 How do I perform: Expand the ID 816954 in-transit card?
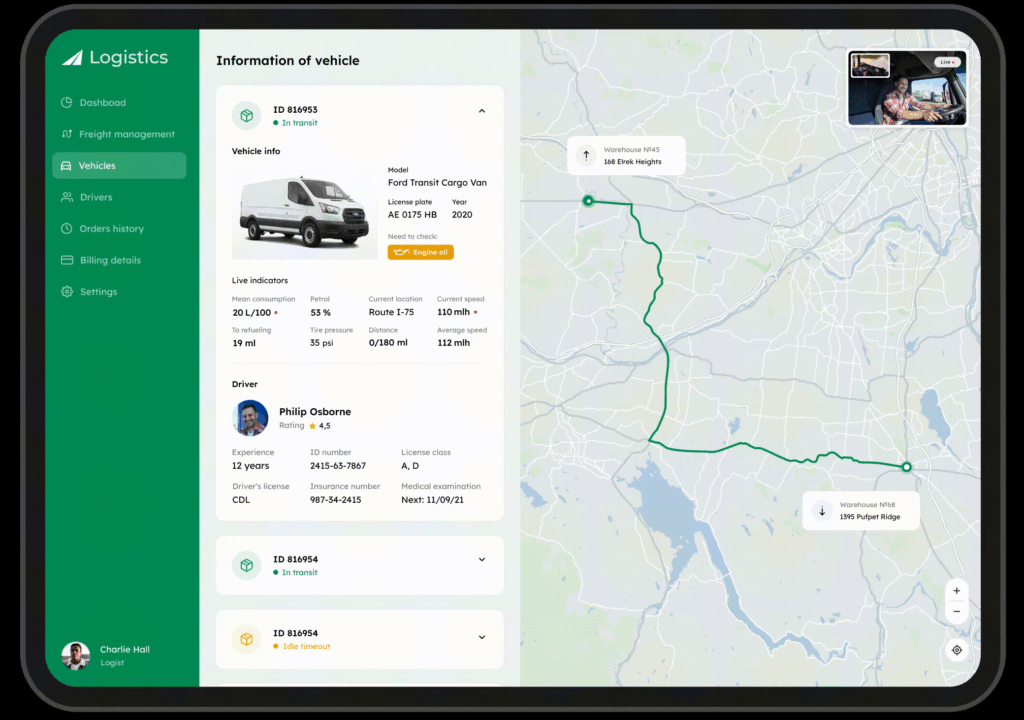tap(481, 560)
